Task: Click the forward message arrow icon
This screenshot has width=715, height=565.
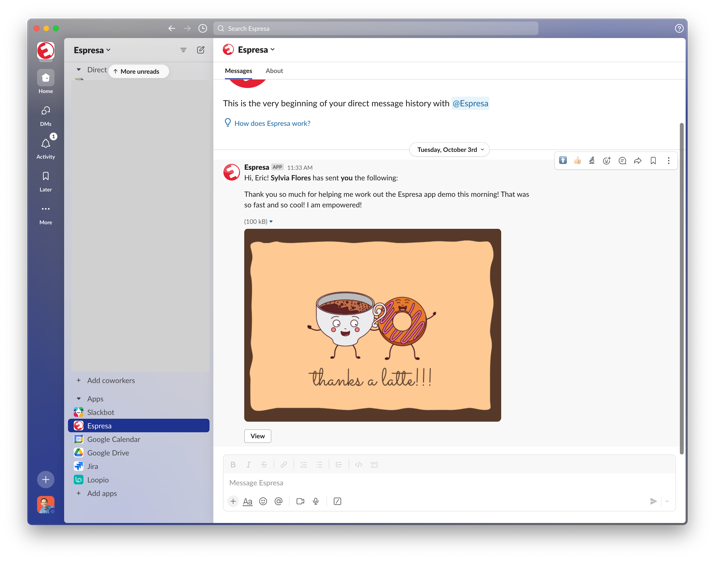Action: point(637,161)
